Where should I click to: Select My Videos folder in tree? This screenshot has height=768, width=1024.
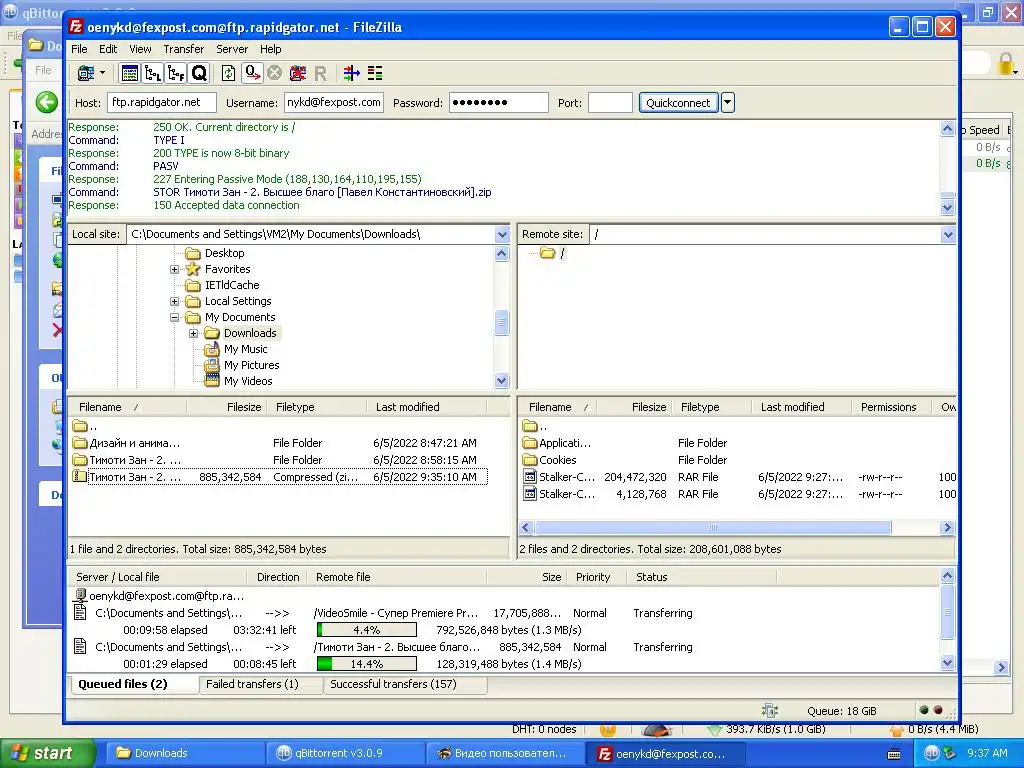click(248, 381)
